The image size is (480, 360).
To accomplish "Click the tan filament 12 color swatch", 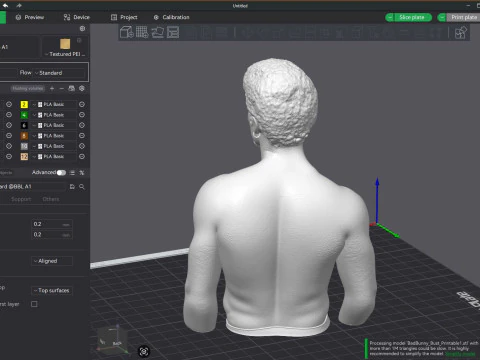I will pyautogui.click(x=24, y=156).
